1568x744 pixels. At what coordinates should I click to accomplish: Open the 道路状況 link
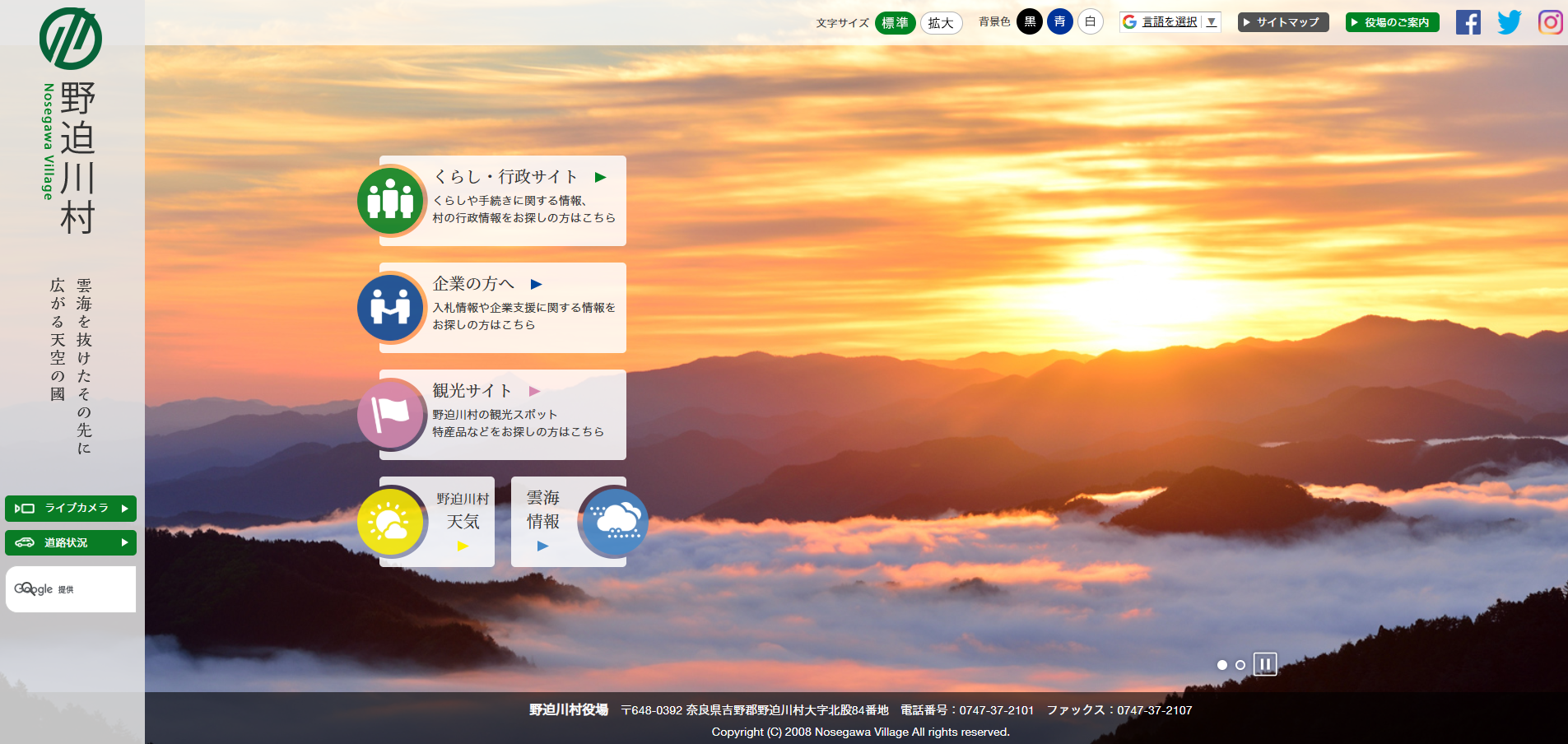pyautogui.click(x=71, y=543)
